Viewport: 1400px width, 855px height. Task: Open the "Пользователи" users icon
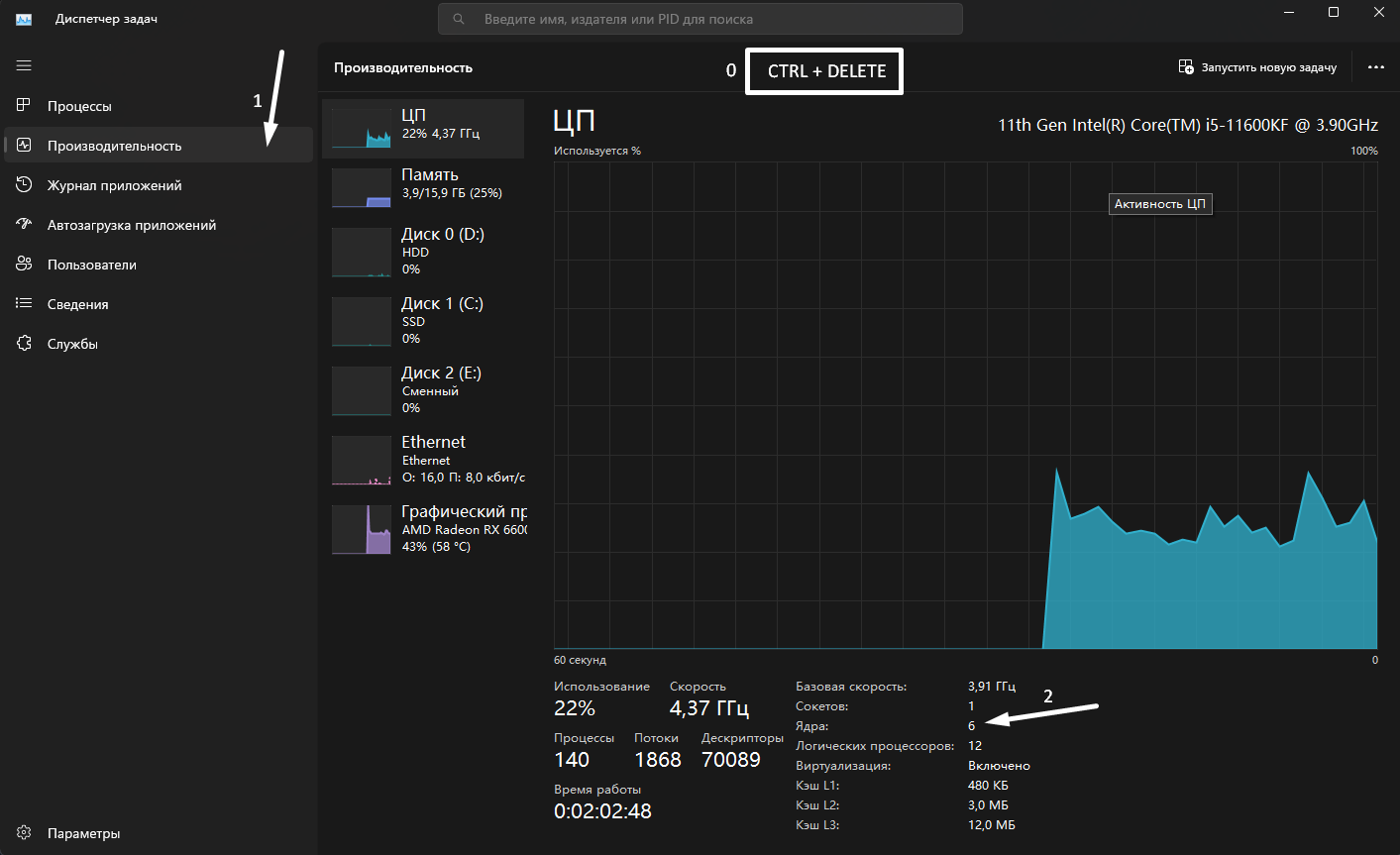pyautogui.click(x=25, y=264)
